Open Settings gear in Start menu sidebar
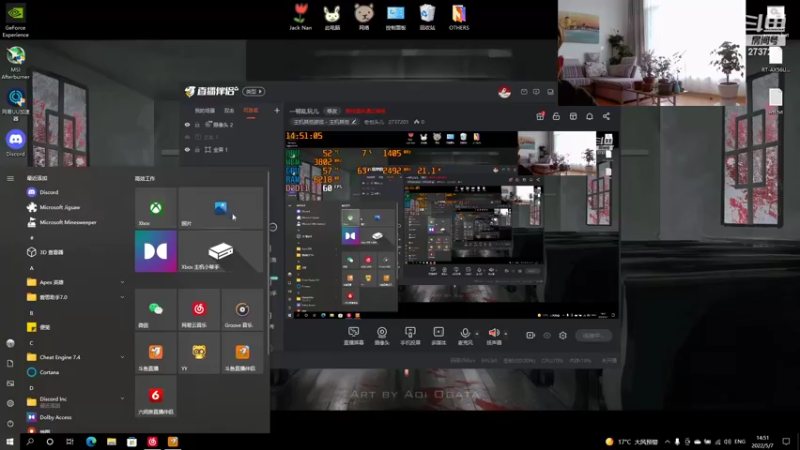The image size is (800, 450). pyautogui.click(x=10, y=403)
